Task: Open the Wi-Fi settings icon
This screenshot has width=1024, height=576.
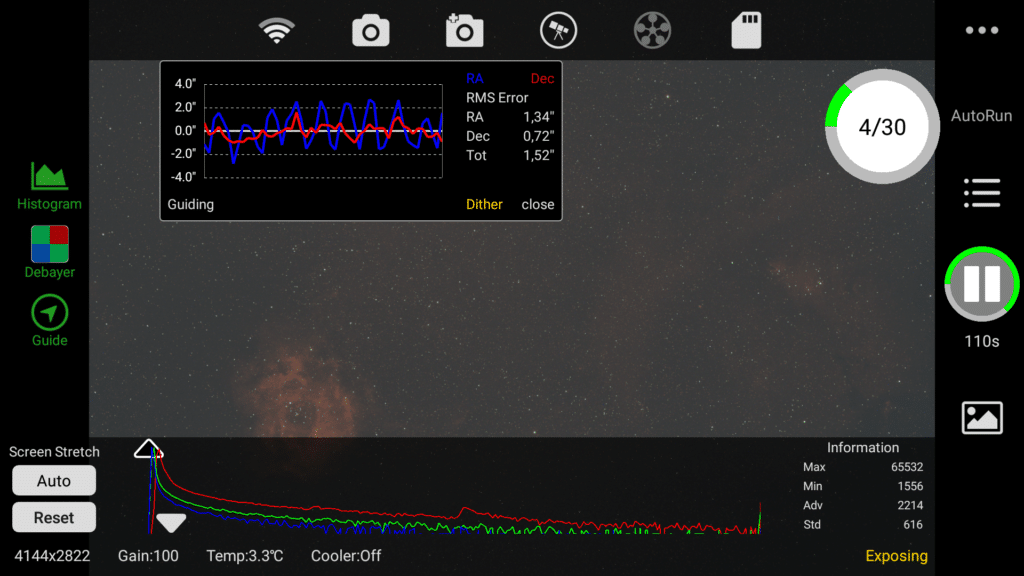Action: (277, 30)
